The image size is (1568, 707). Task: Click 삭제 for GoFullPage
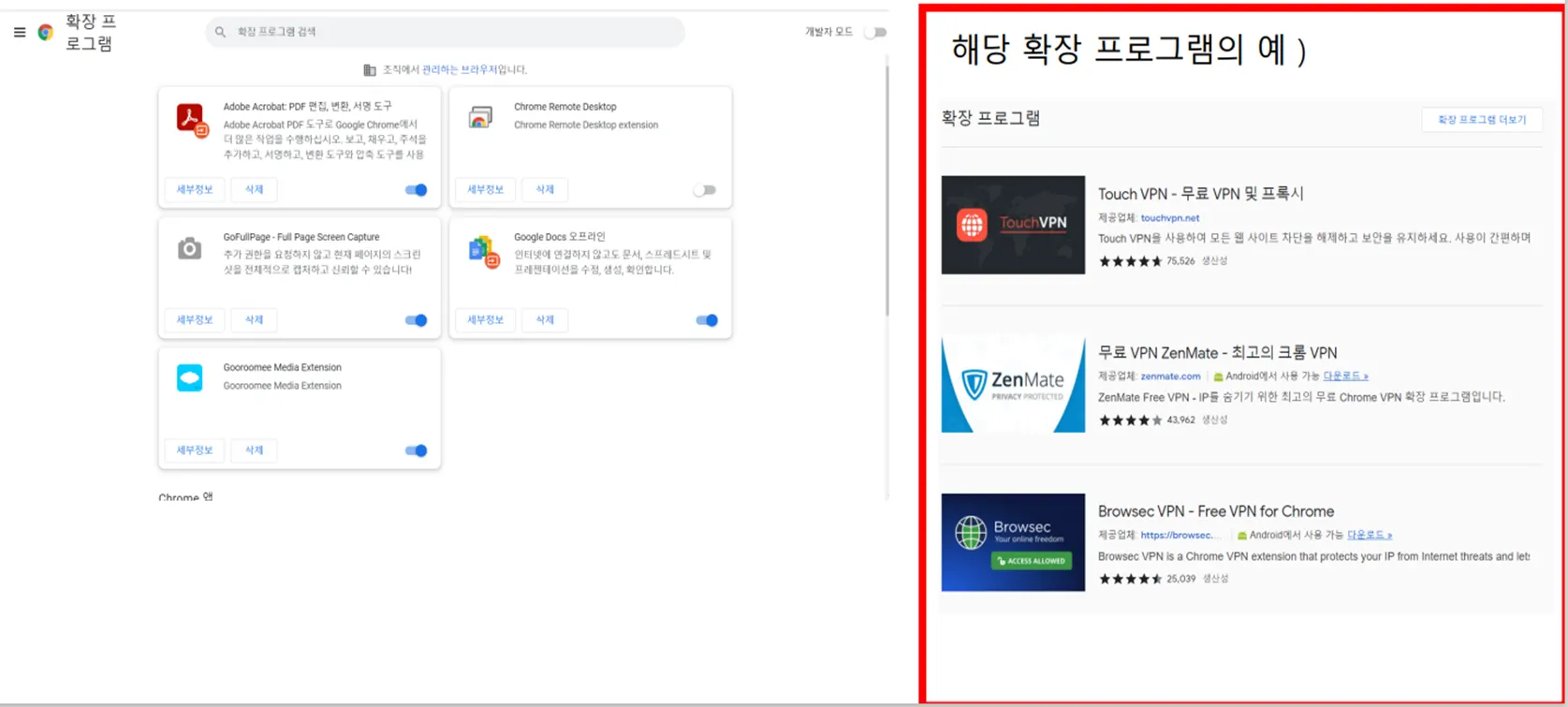click(254, 319)
